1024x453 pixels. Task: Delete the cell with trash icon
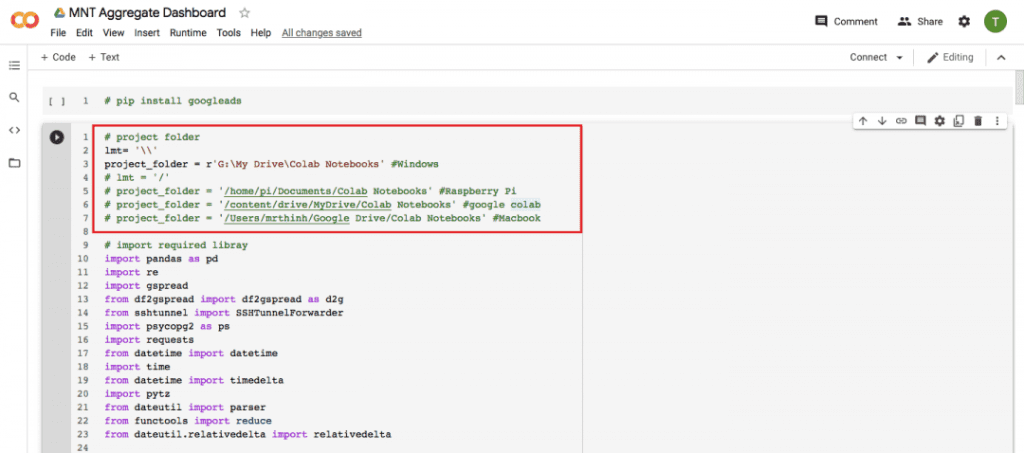[x=978, y=121]
